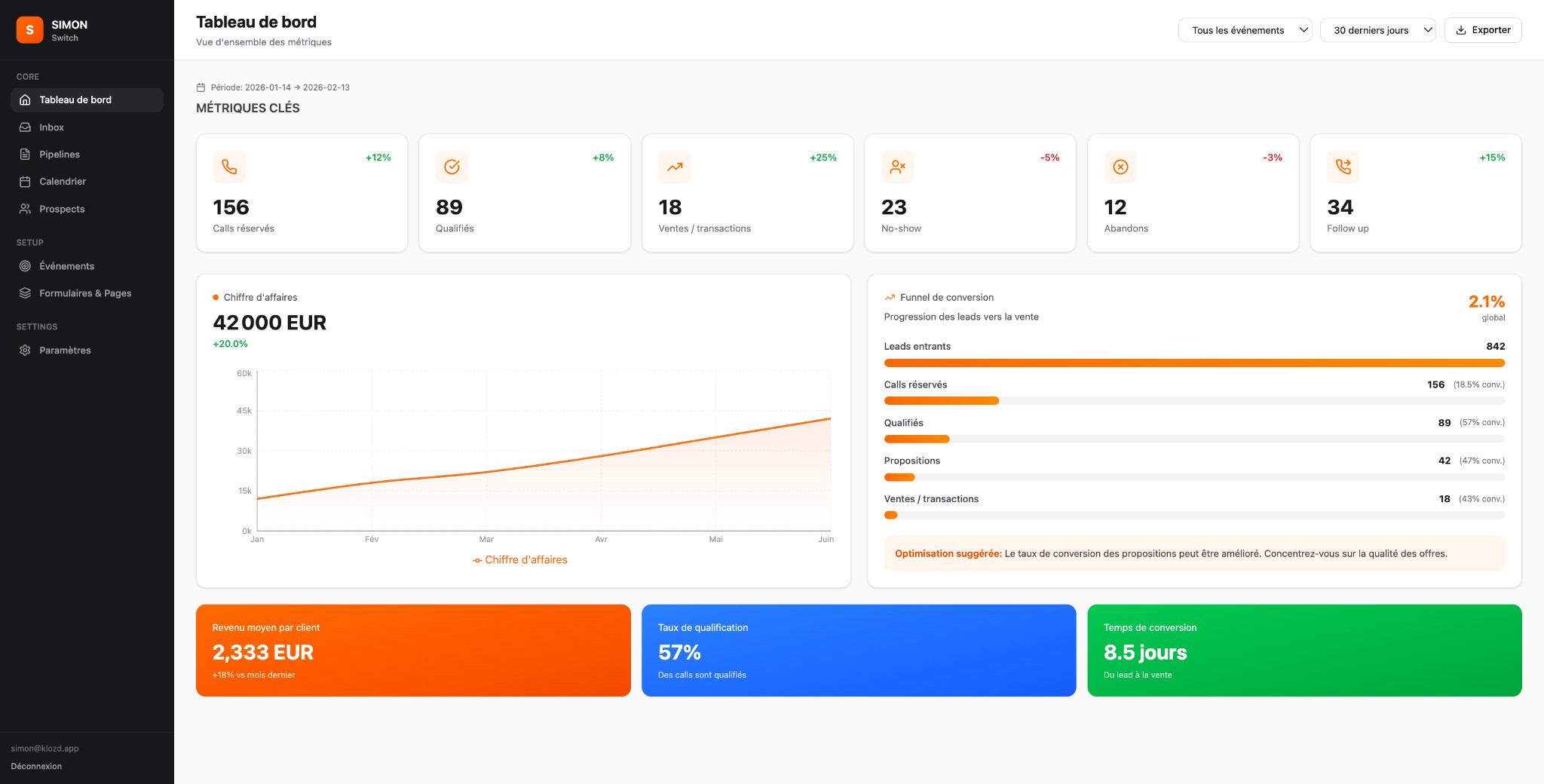Toggle the Chiffre d'affaires legend item
Image resolution: width=1544 pixels, height=784 pixels.
click(x=520, y=559)
